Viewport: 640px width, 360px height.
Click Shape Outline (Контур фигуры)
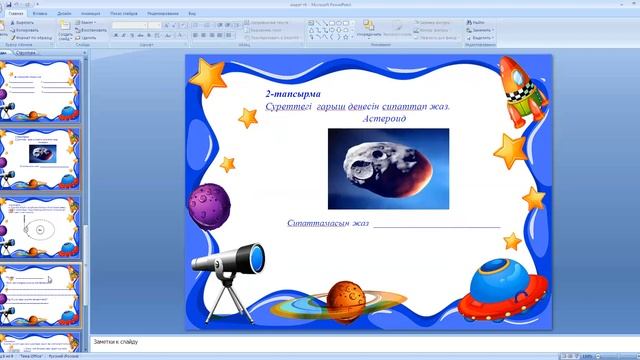(x=431, y=30)
